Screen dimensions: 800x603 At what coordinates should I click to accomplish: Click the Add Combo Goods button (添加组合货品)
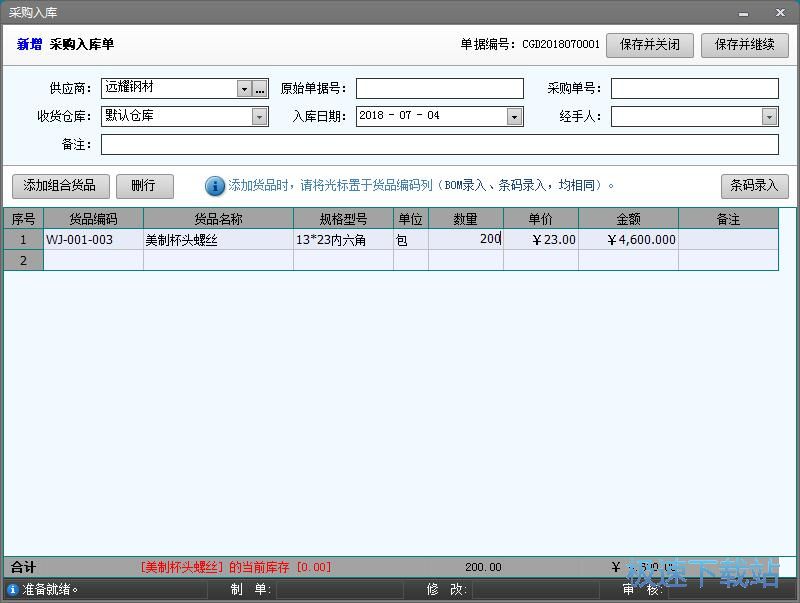(61, 186)
